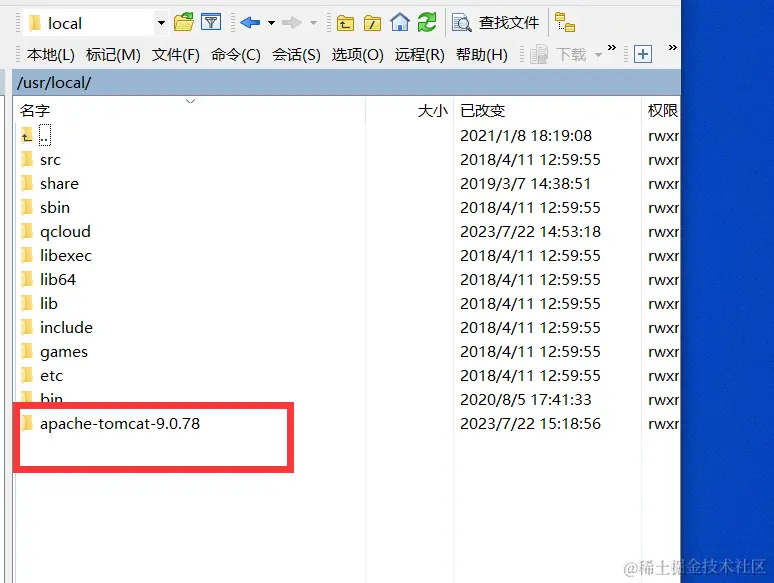Click the up-arrow folder icon of '..' row
The height and width of the screenshot is (583, 774).
point(27,135)
